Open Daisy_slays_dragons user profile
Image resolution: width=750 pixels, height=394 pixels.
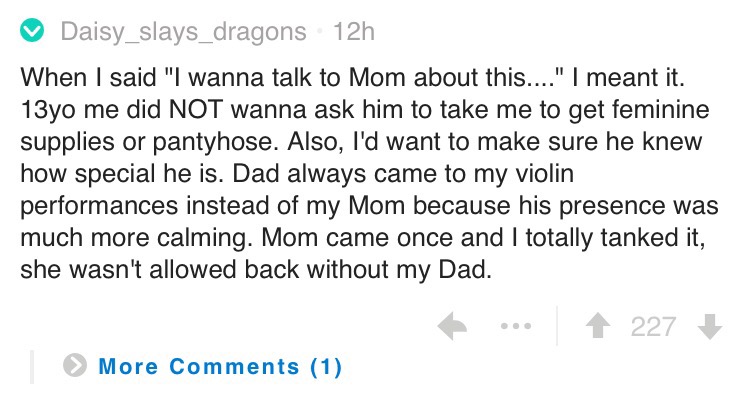click(183, 32)
